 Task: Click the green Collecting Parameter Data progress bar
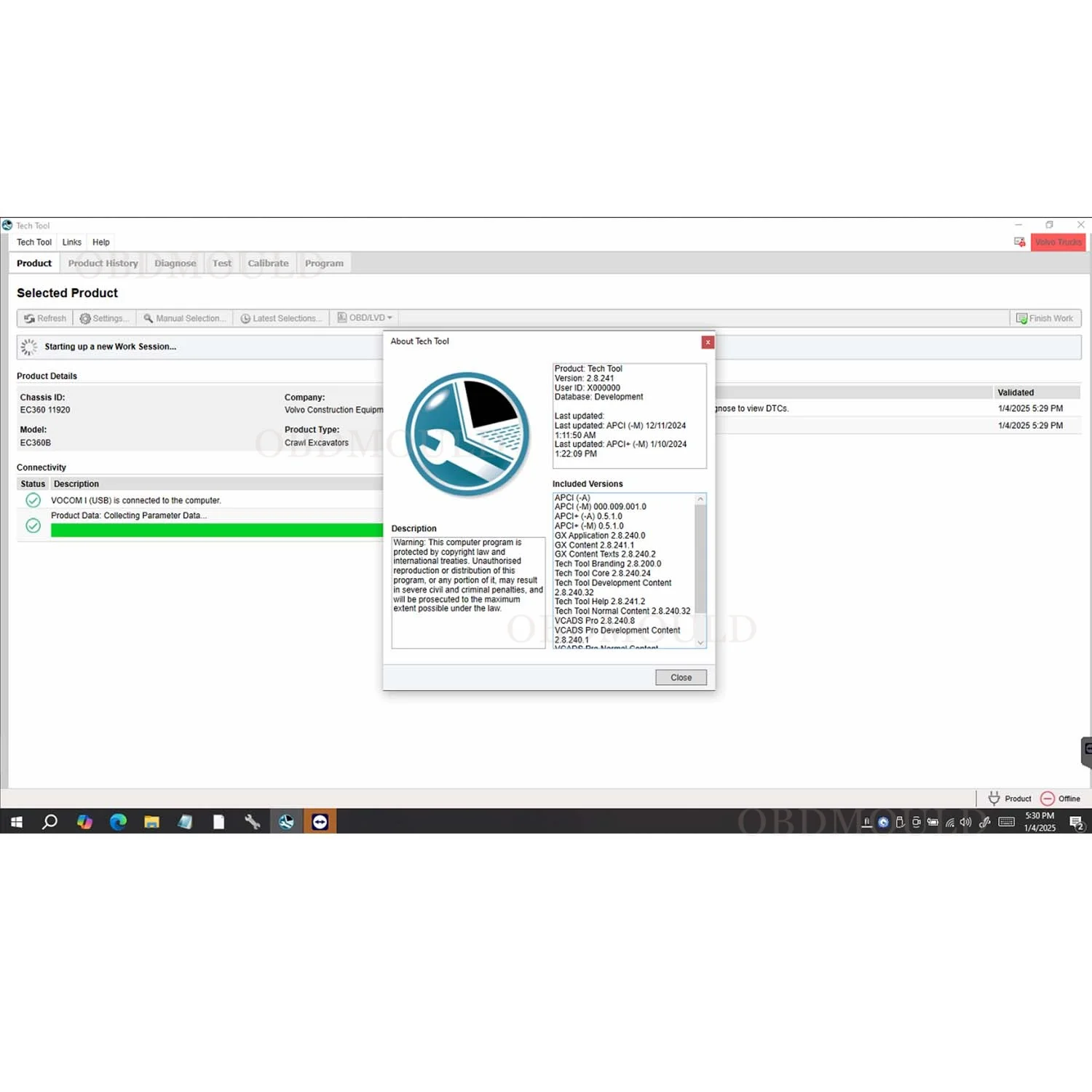coord(217,531)
